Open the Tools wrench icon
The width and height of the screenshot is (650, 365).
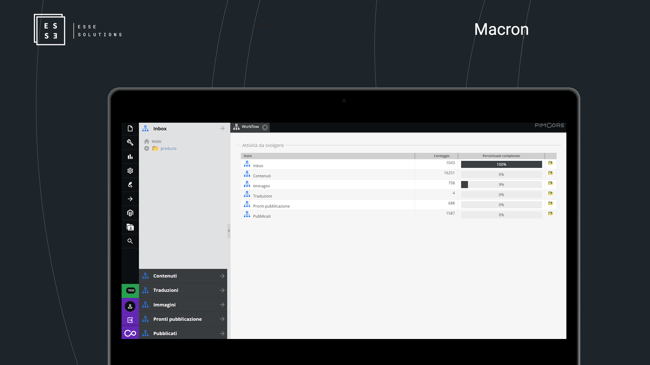pyautogui.click(x=130, y=142)
